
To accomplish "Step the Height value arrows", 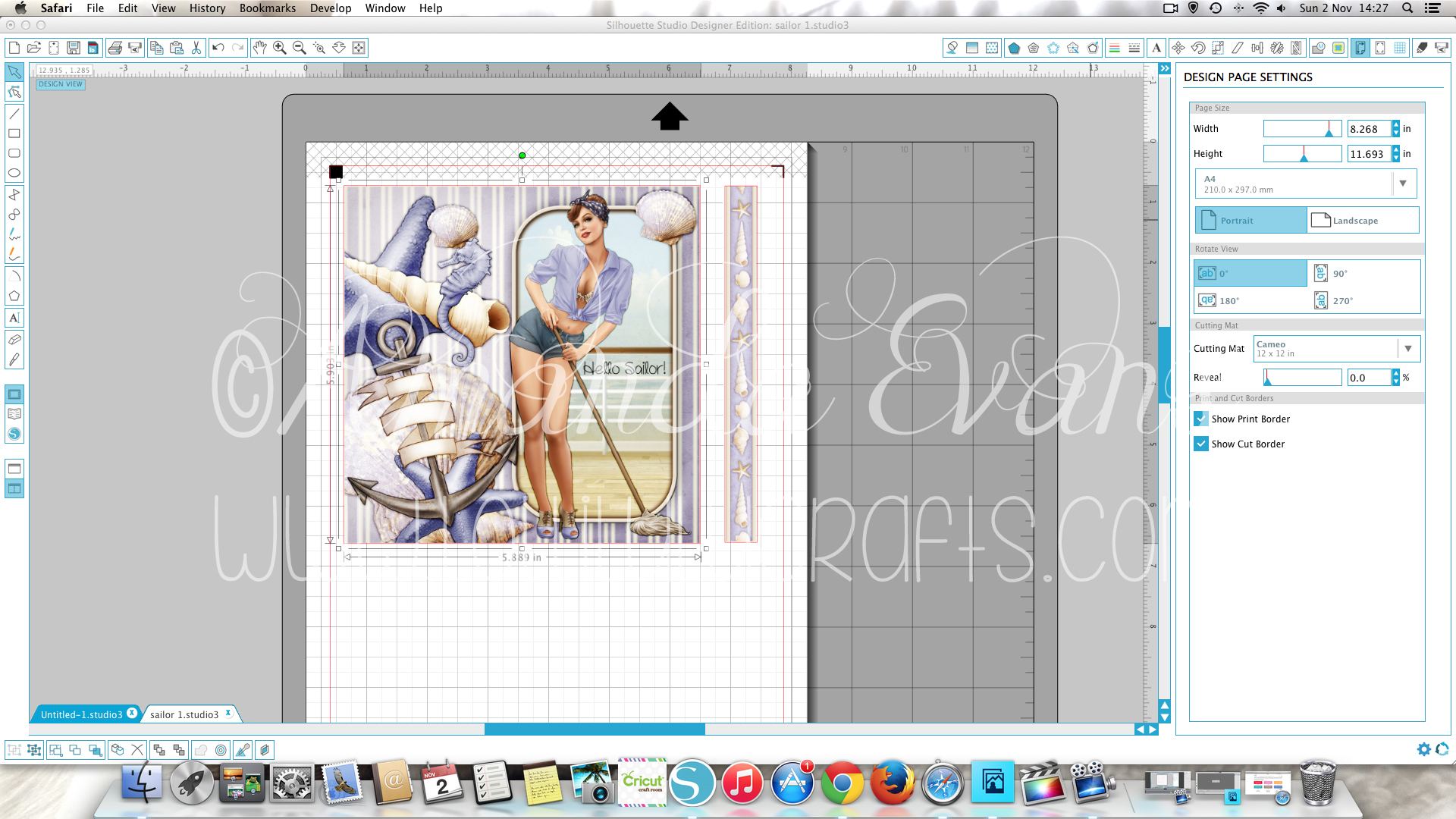I will pyautogui.click(x=1396, y=154).
